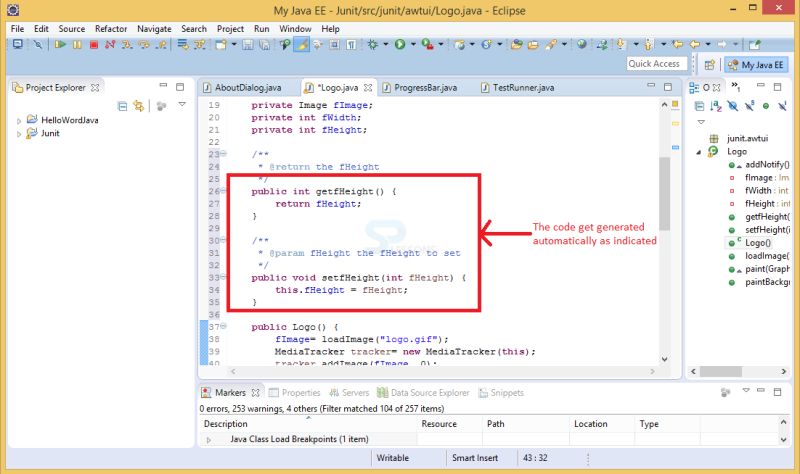Click the Suspend (pause) debug icon

click(77, 44)
